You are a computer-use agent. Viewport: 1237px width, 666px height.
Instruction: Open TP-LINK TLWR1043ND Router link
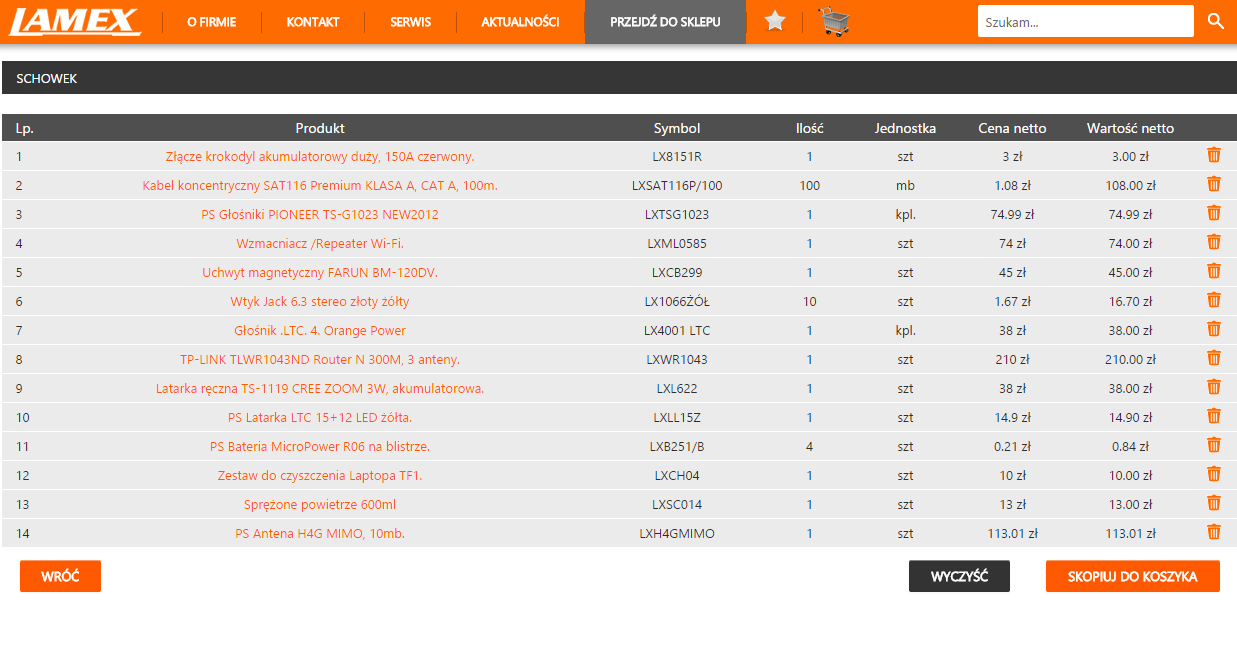[320, 360]
